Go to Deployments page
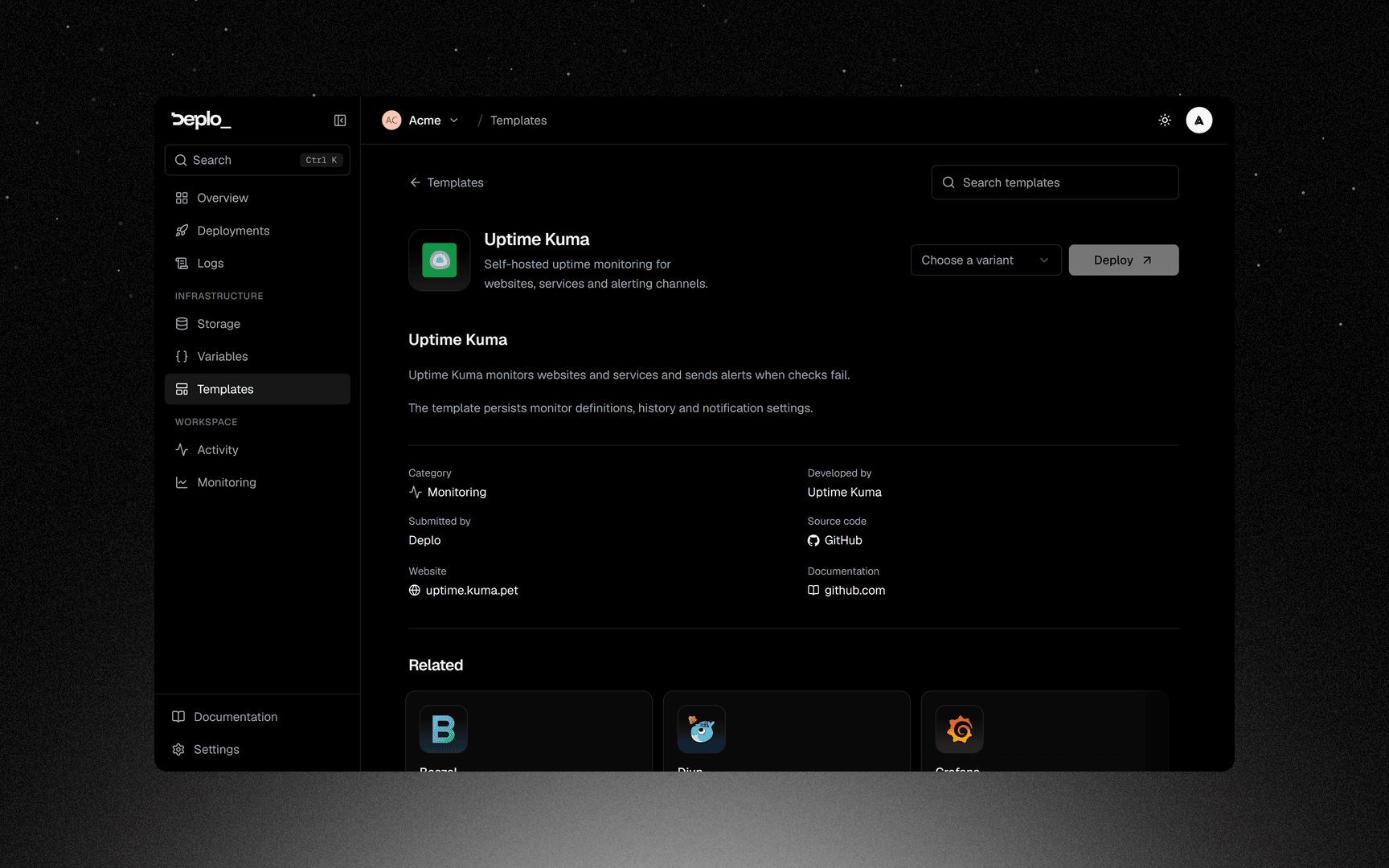This screenshot has width=1389, height=868. point(257,231)
